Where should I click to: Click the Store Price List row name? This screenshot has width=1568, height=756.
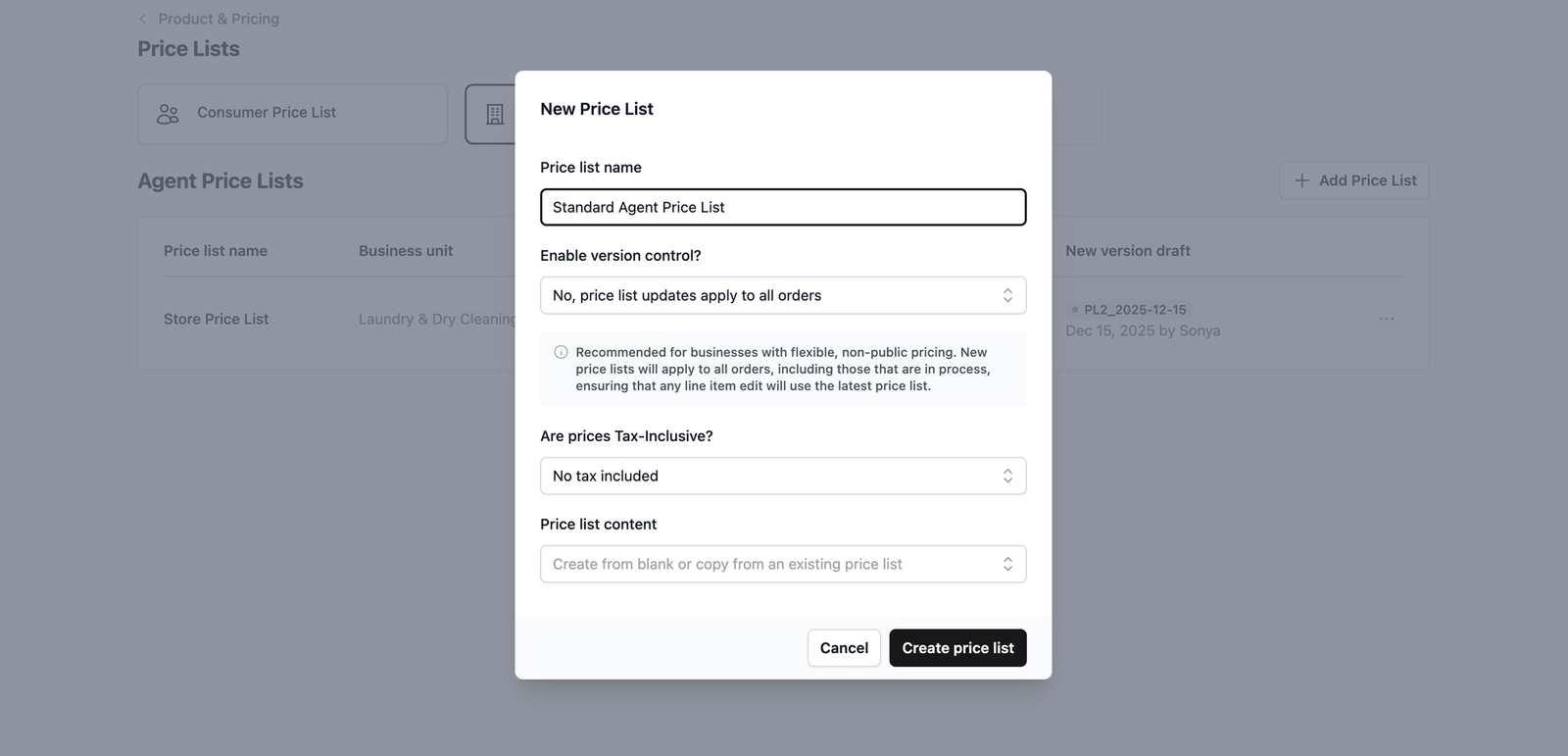[x=216, y=319]
